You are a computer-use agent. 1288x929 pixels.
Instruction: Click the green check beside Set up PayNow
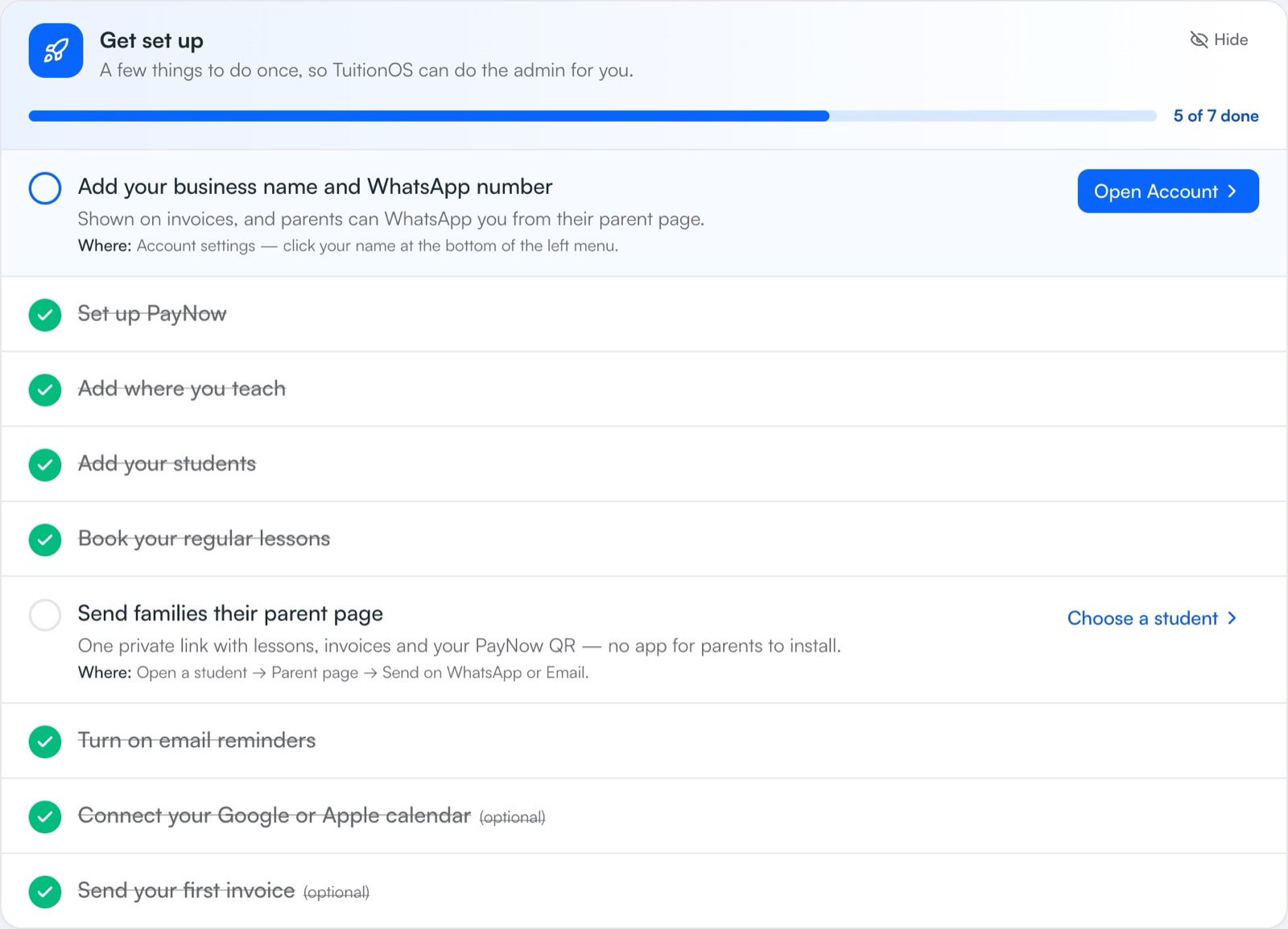click(x=45, y=315)
